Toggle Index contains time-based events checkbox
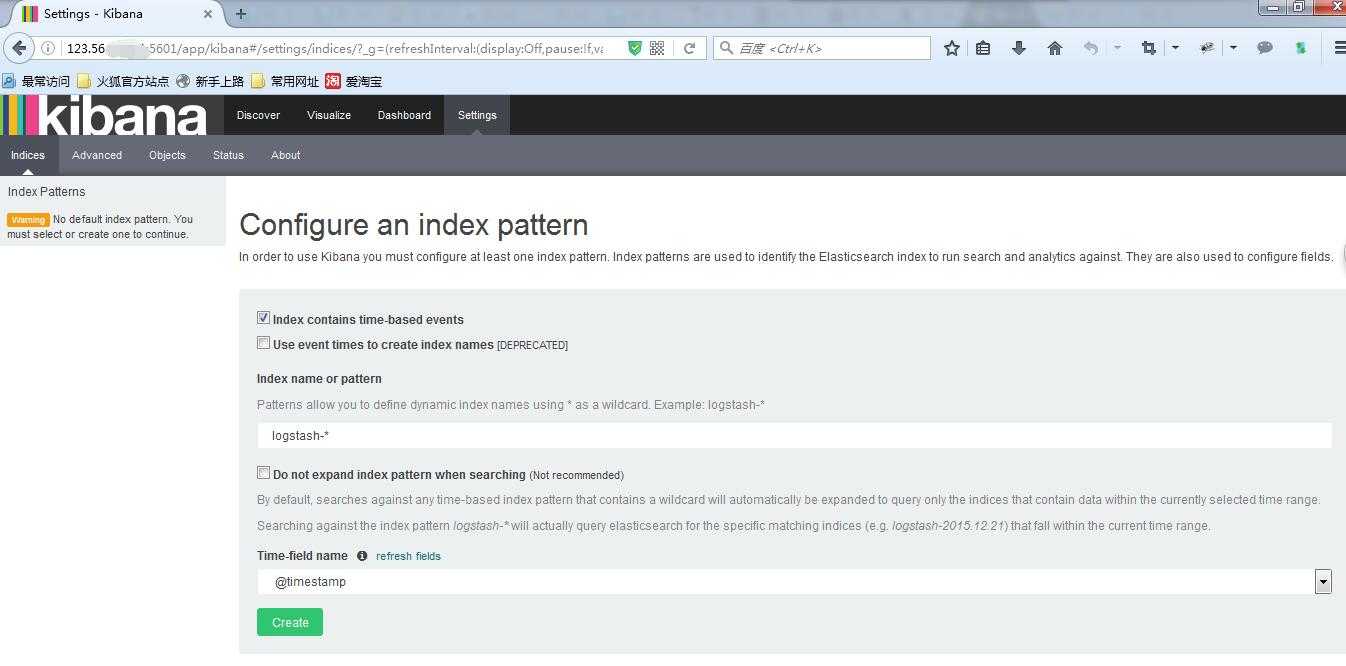 click(263, 318)
